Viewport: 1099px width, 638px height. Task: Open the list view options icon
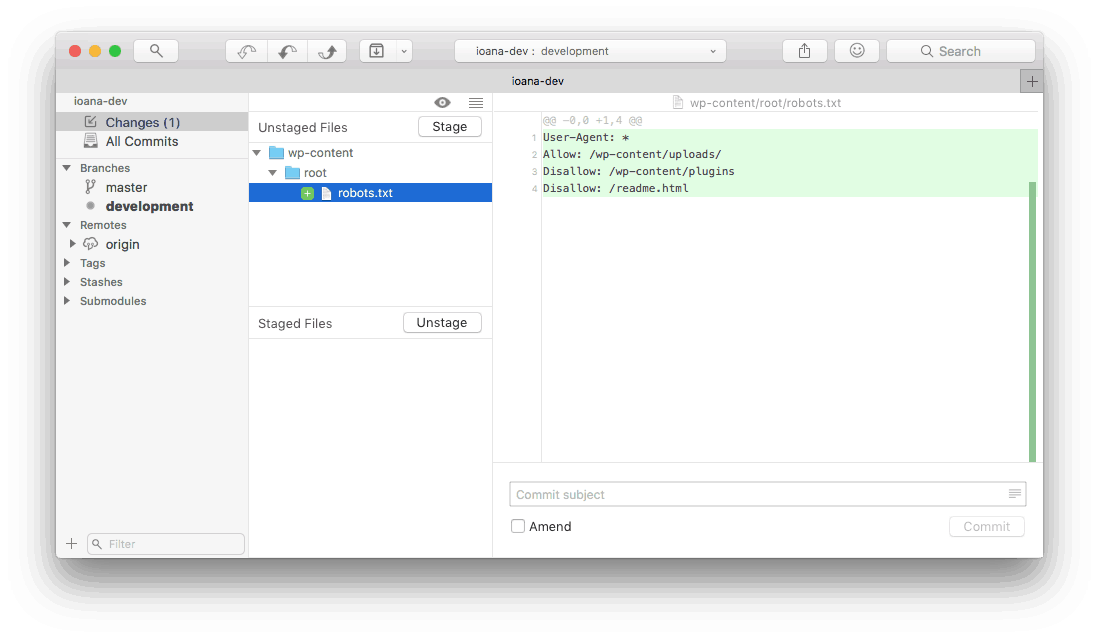point(476,102)
